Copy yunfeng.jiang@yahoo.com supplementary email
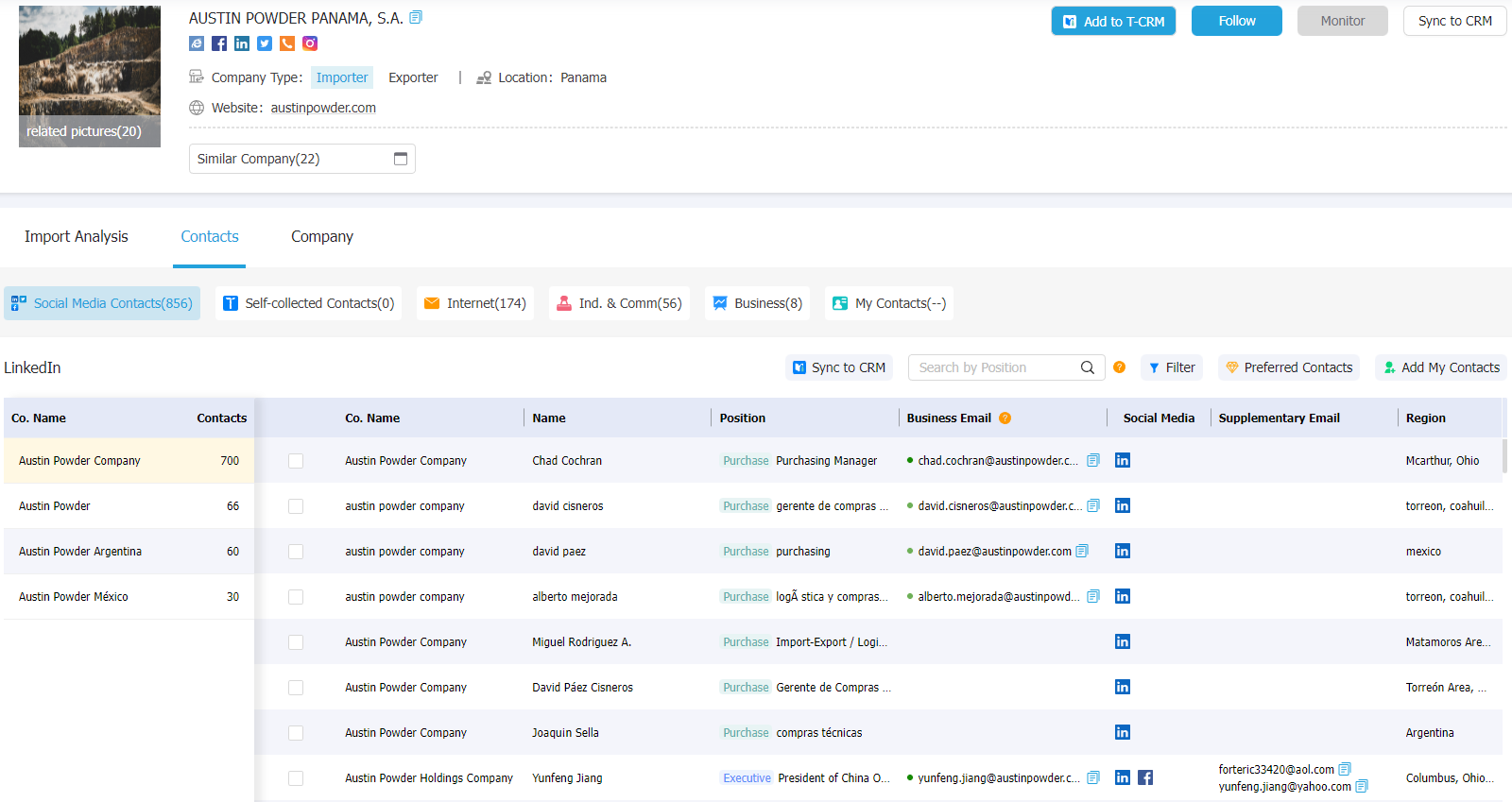The width and height of the screenshot is (1512, 802). click(1362, 786)
